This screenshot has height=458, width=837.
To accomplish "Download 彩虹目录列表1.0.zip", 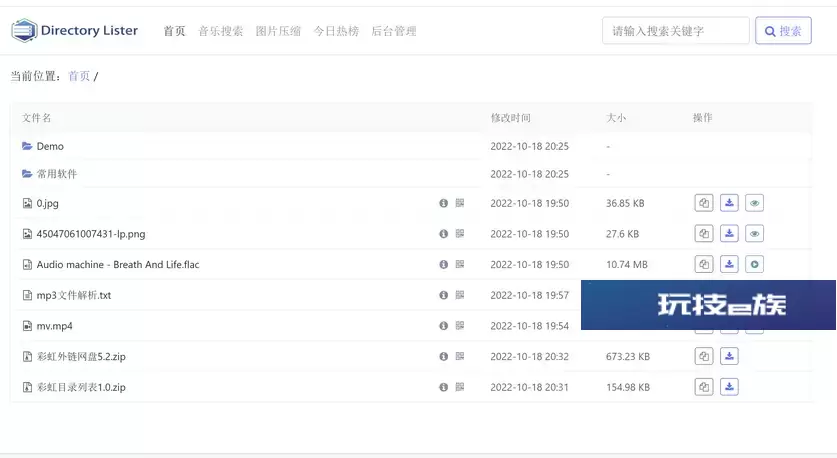I will 729,387.
